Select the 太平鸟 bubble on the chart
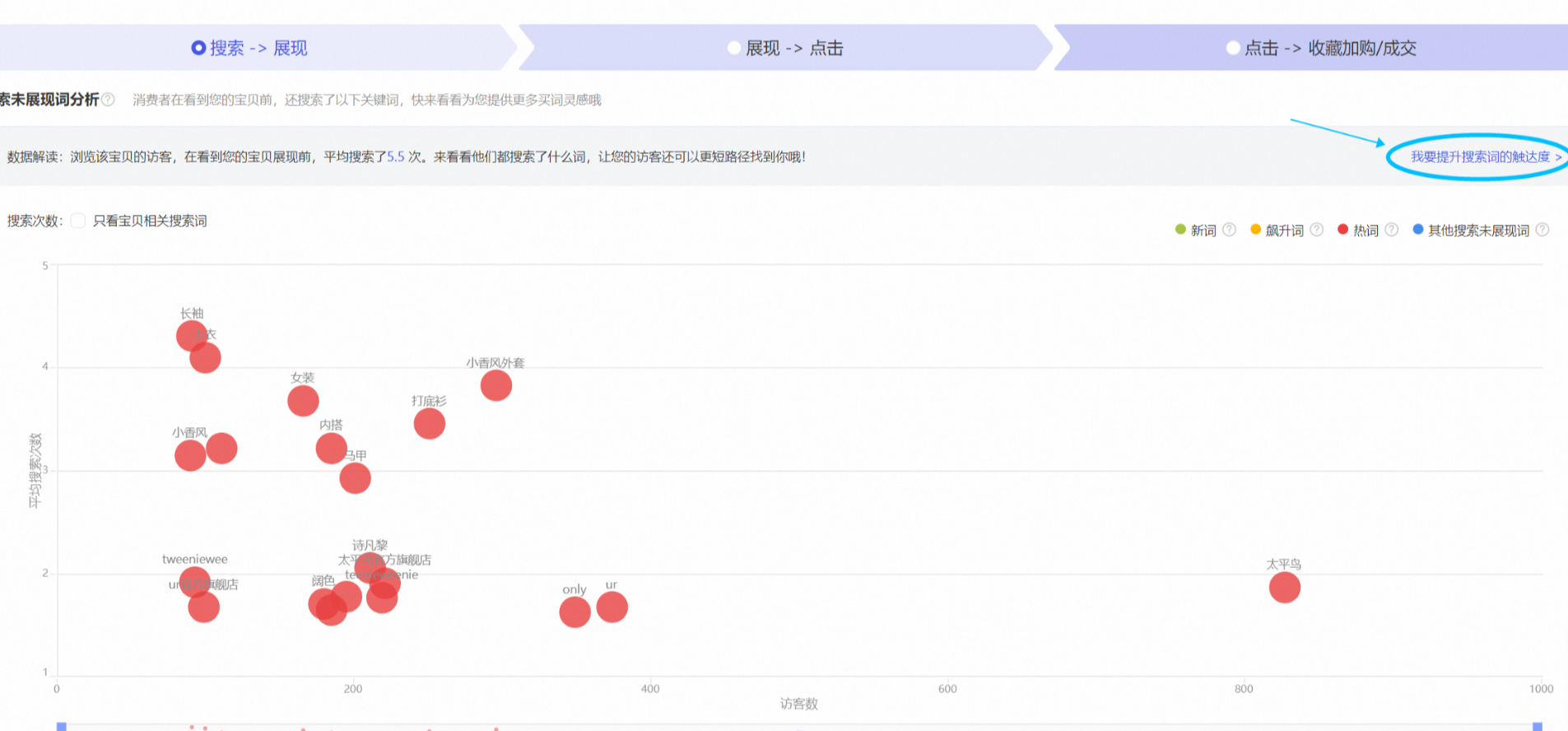The image size is (1568, 731). [x=1284, y=587]
